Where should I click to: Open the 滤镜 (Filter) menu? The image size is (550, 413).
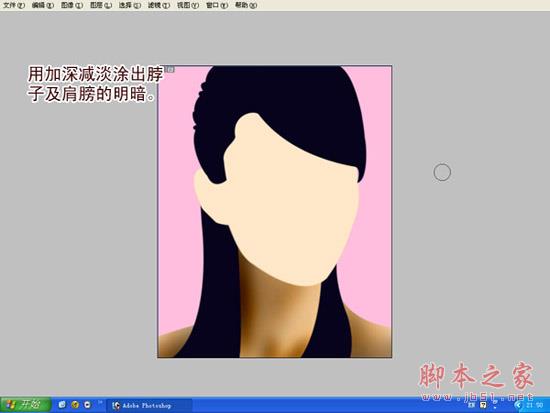159,5
